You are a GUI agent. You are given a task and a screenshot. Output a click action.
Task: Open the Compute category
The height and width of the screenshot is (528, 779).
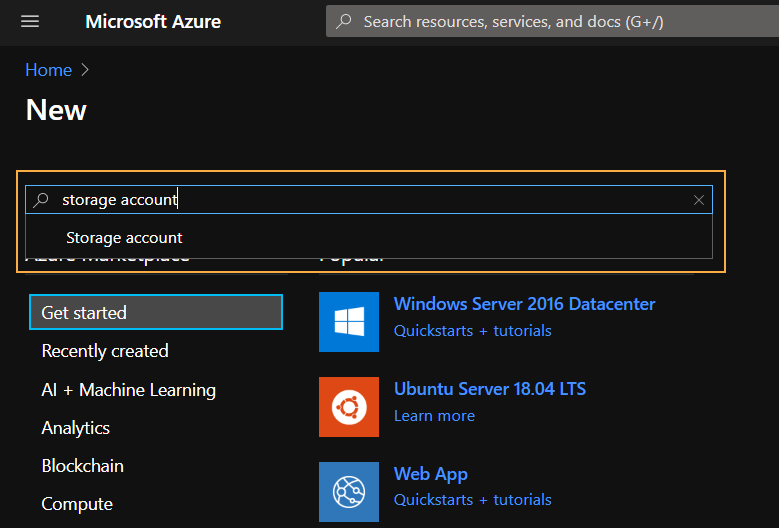(x=77, y=504)
